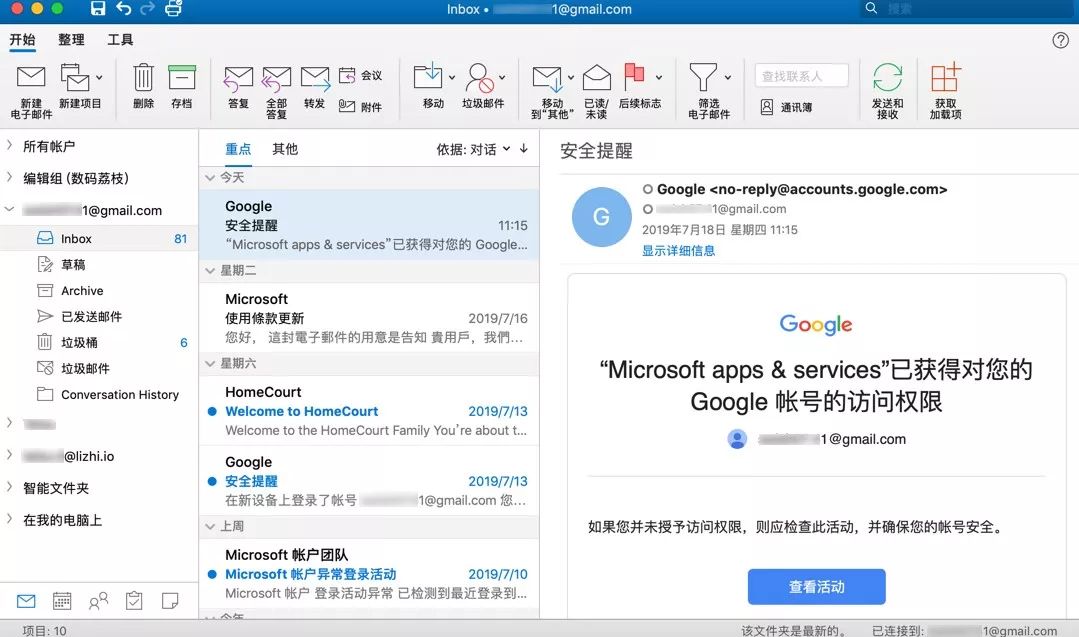Open the Address Book (通讯簿)
The height and width of the screenshot is (637, 1079).
point(786,107)
